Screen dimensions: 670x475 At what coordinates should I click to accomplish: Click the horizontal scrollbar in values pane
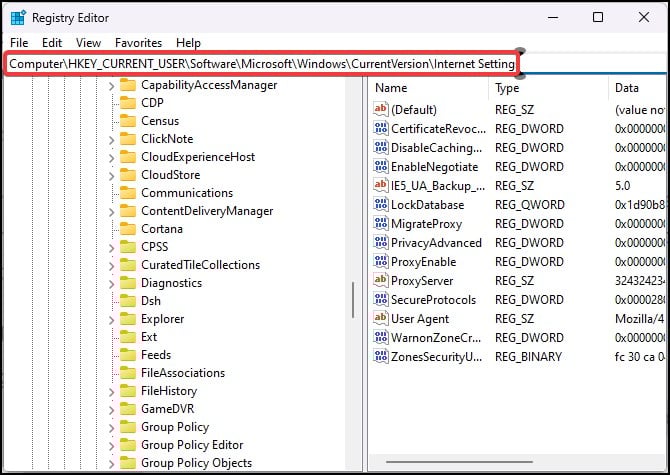(459, 462)
